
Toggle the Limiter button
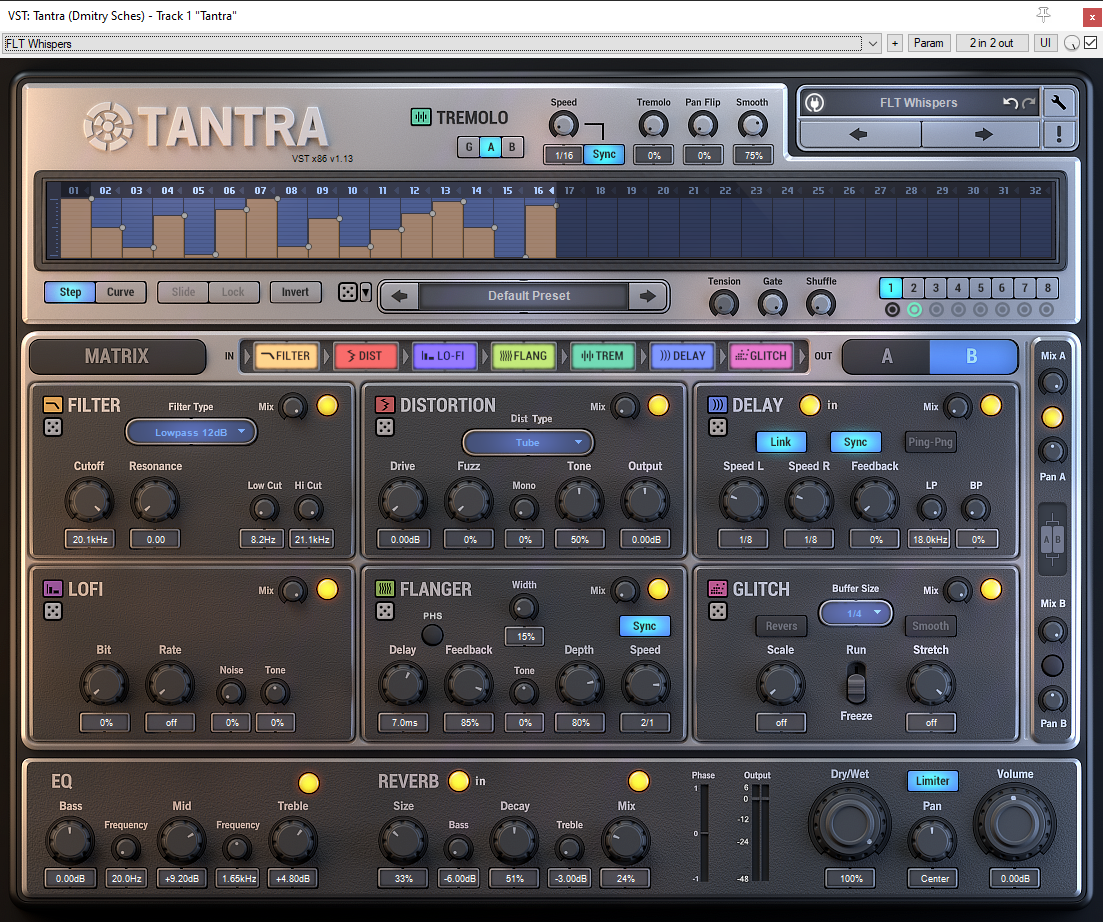click(x=932, y=781)
